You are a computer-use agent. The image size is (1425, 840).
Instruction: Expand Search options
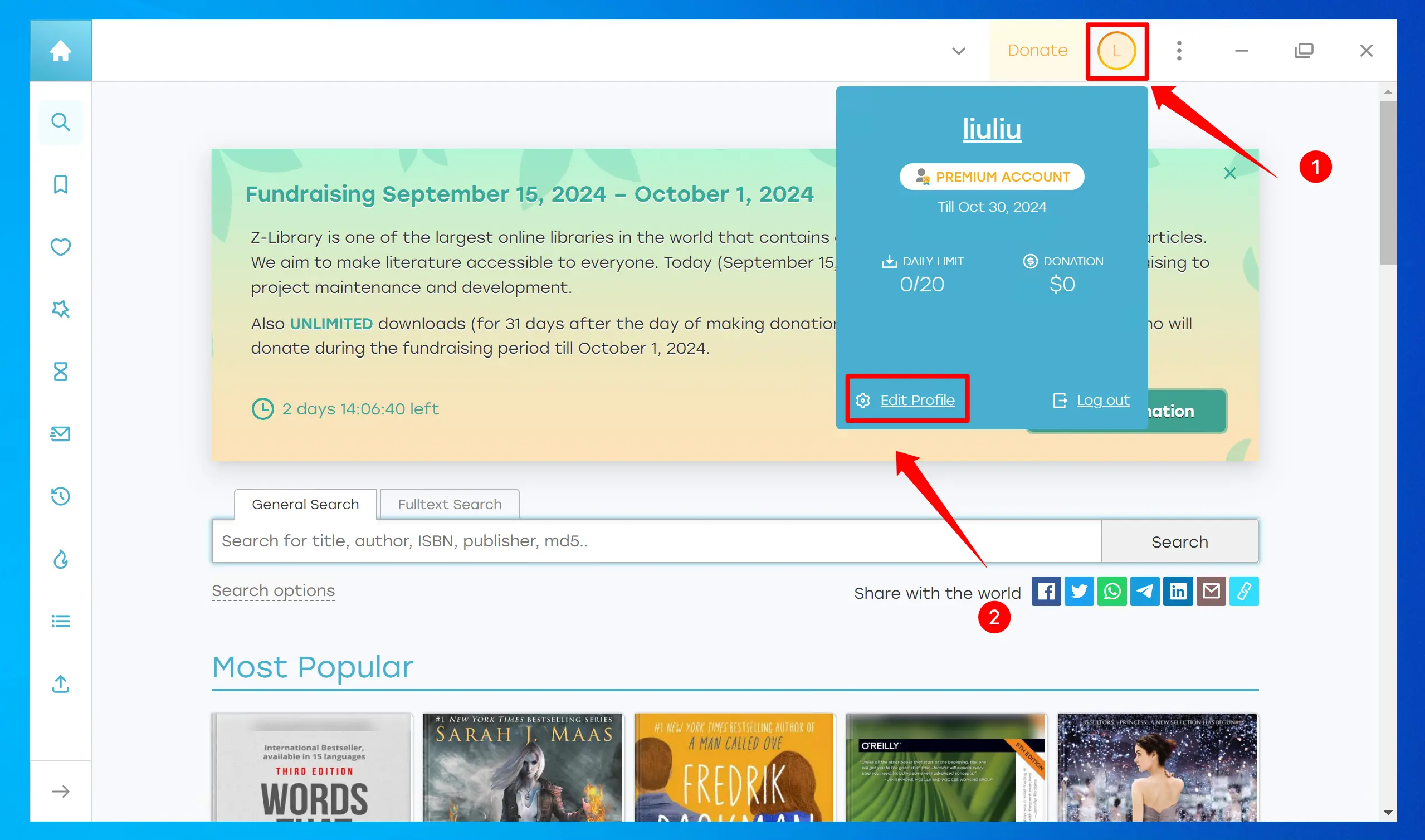[274, 590]
